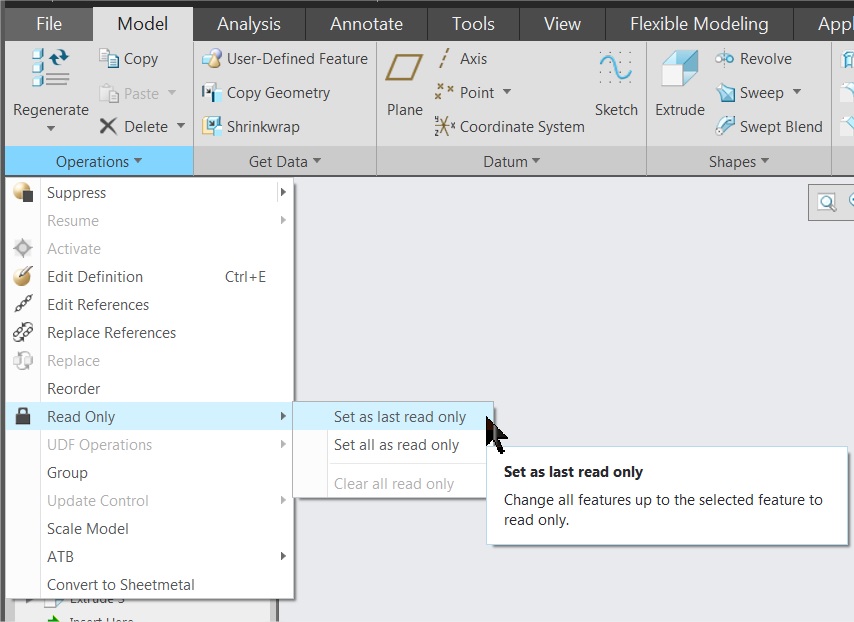Image resolution: width=854 pixels, height=622 pixels.
Task: Select the datum Axis tool
Action: (x=470, y=59)
